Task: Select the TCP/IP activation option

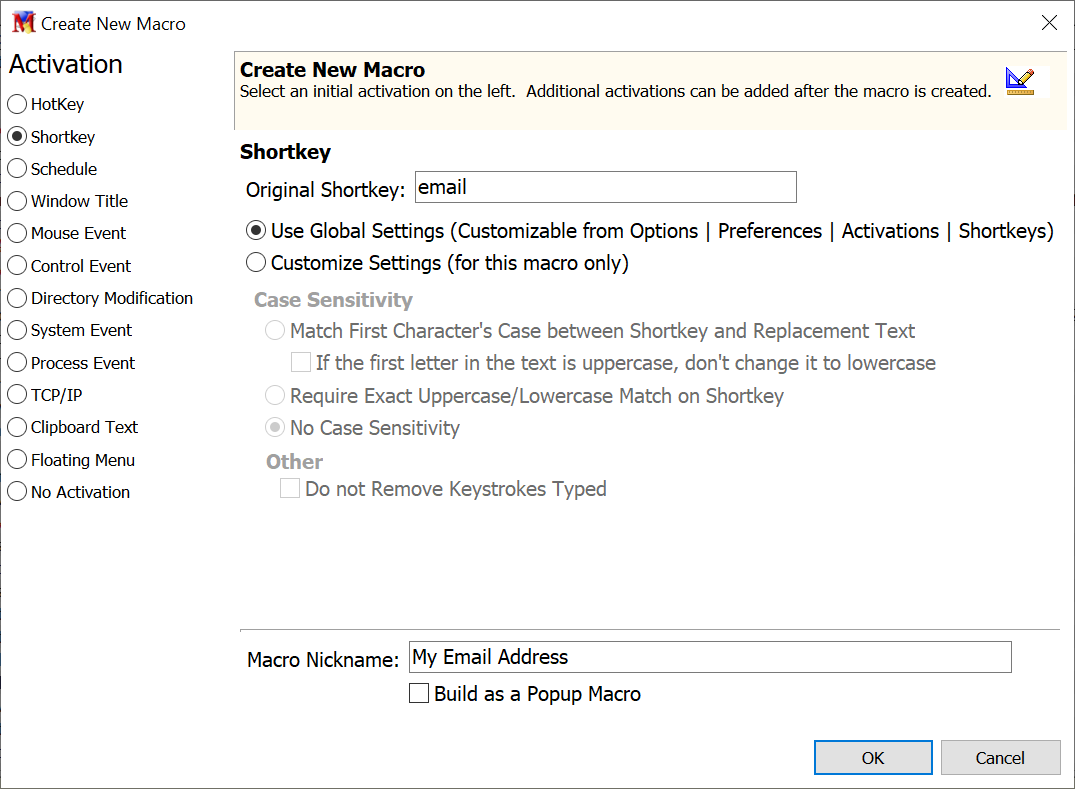Action: (17, 395)
